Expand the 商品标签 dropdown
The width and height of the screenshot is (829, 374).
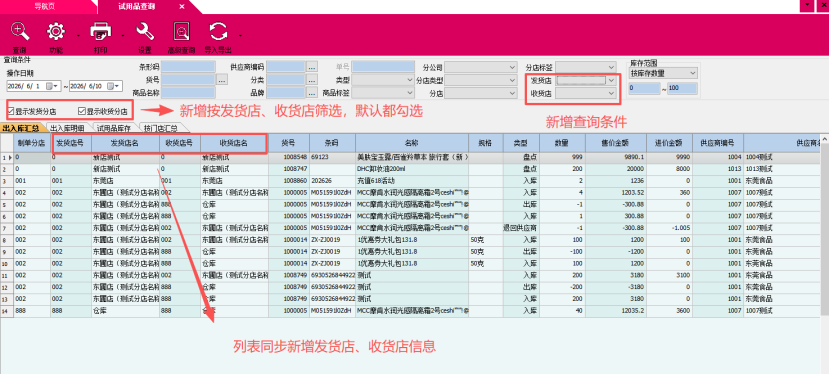coord(410,93)
